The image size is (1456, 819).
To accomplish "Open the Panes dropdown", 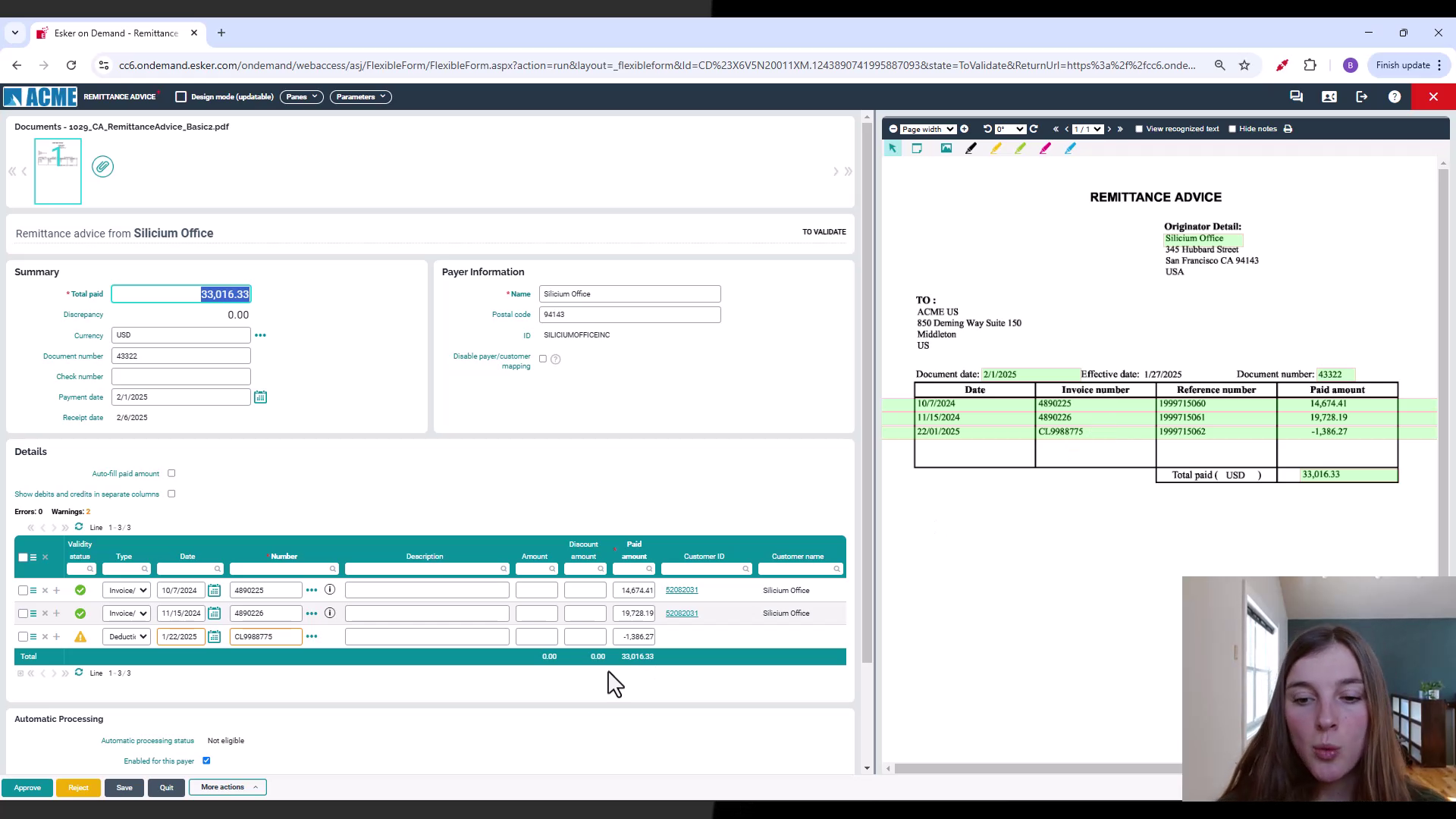I will [x=302, y=96].
